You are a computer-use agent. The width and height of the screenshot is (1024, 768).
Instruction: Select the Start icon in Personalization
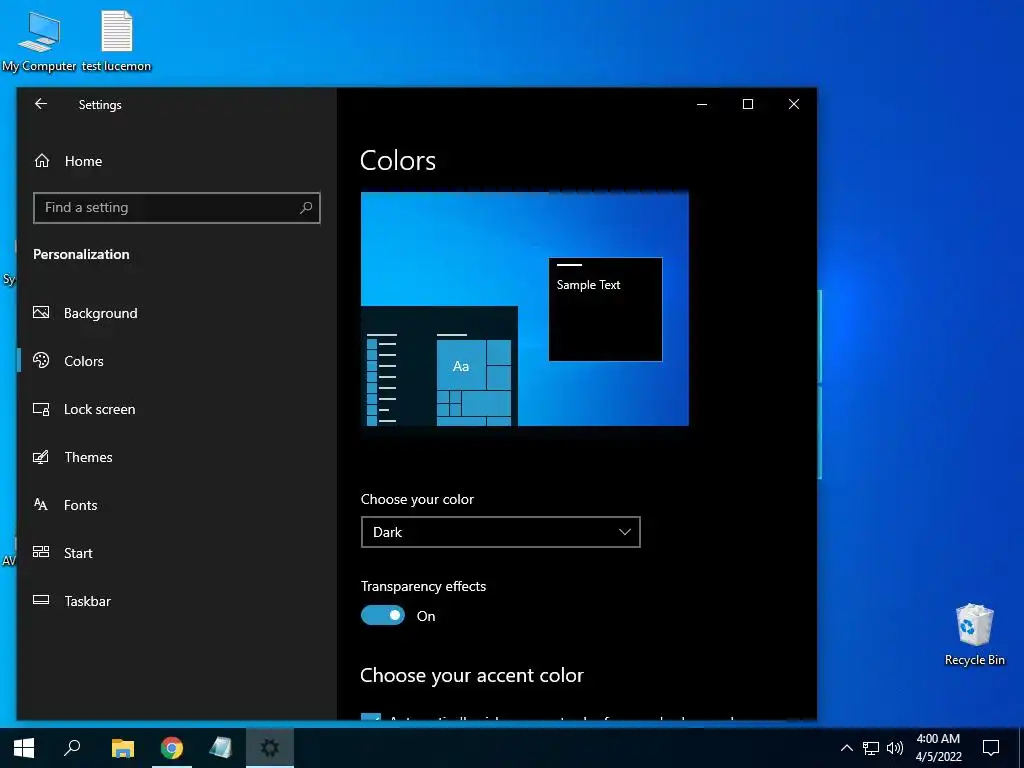click(x=41, y=552)
